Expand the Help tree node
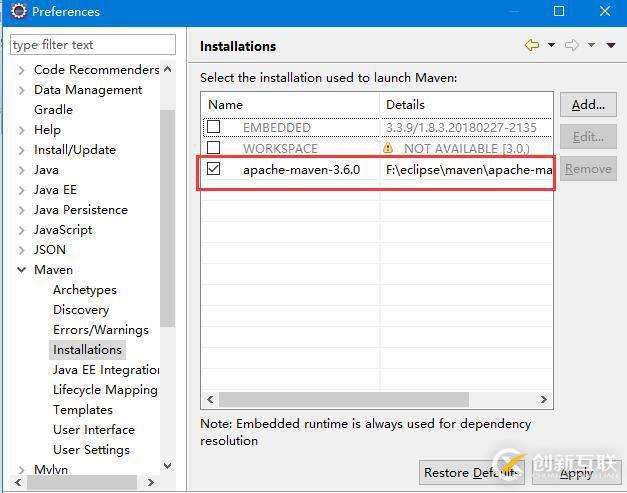Screen dimensions: 627x493 [x=22, y=130]
